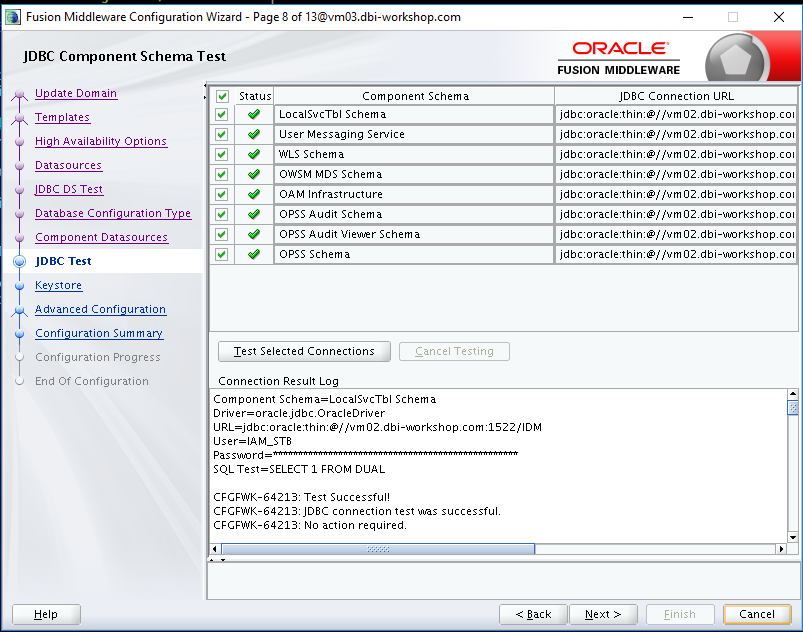
Task: Uncheck the OWSM MDS Schema row checkbox
Action: [222, 174]
